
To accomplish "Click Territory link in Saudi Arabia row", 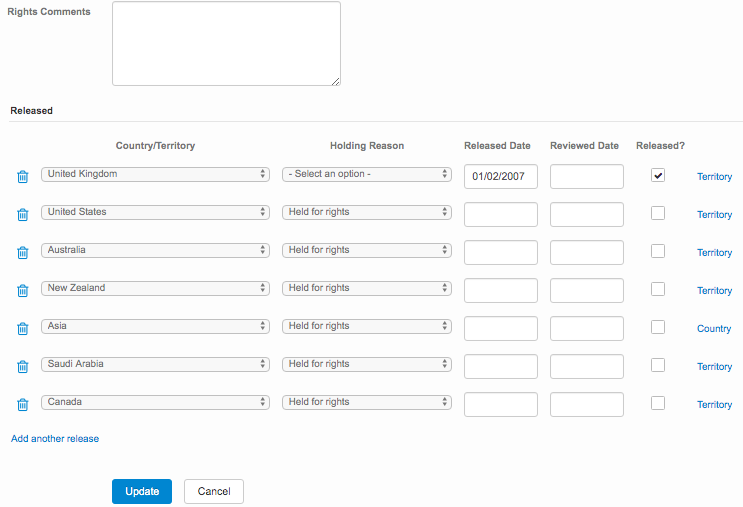I will (x=714, y=366).
